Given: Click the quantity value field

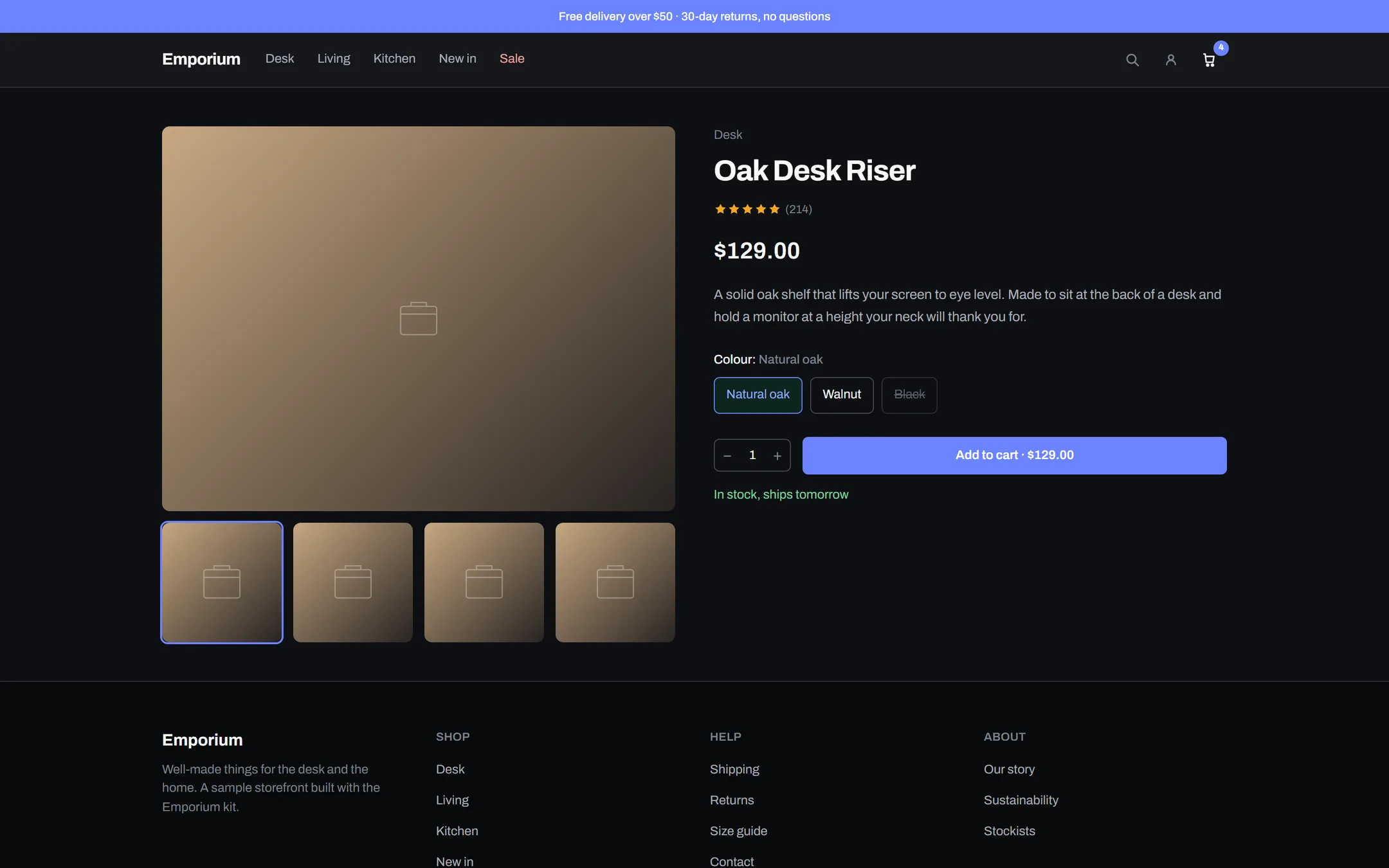Looking at the screenshot, I should pyautogui.click(x=752, y=455).
